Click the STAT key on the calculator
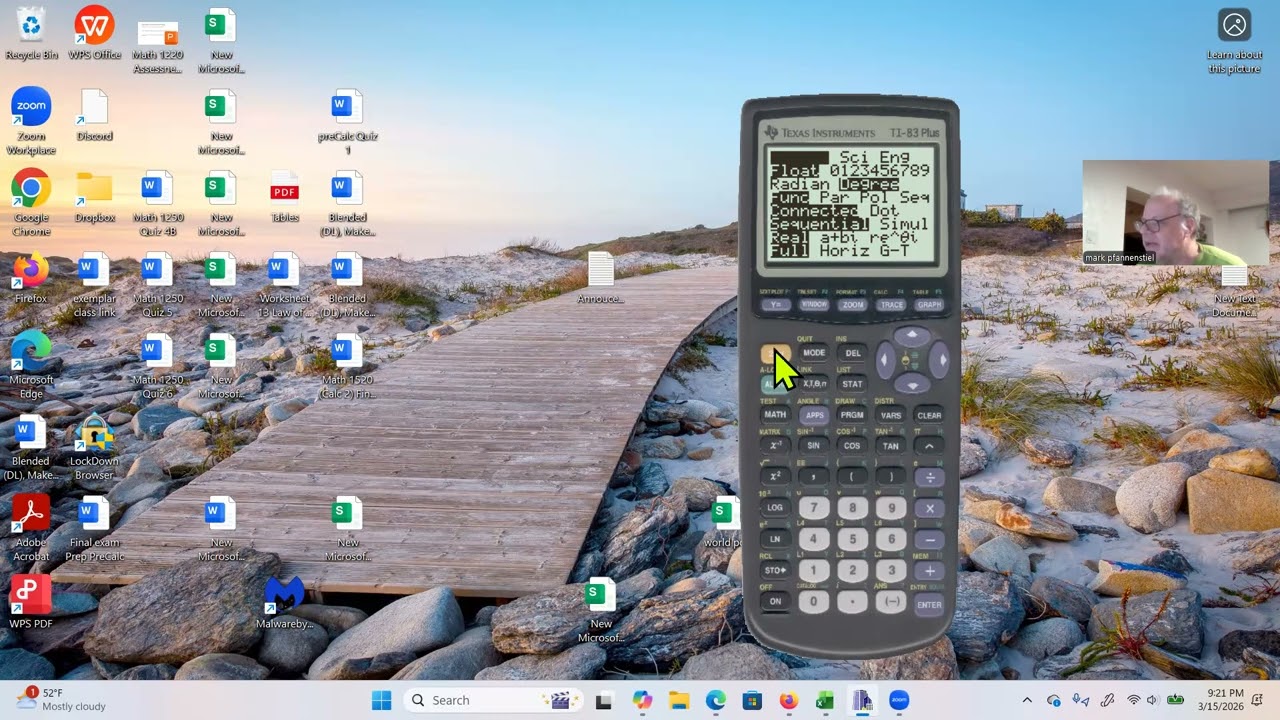Screen dimensions: 1280x720 (853, 384)
